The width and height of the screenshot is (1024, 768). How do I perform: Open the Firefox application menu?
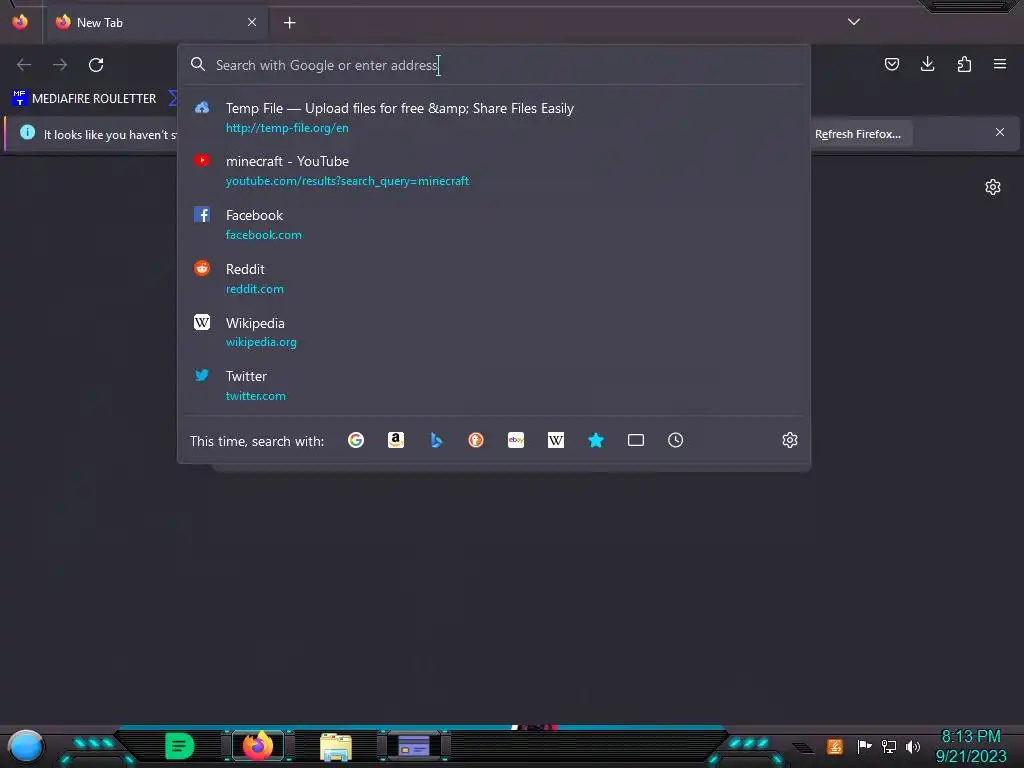(x=1000, y=64)
